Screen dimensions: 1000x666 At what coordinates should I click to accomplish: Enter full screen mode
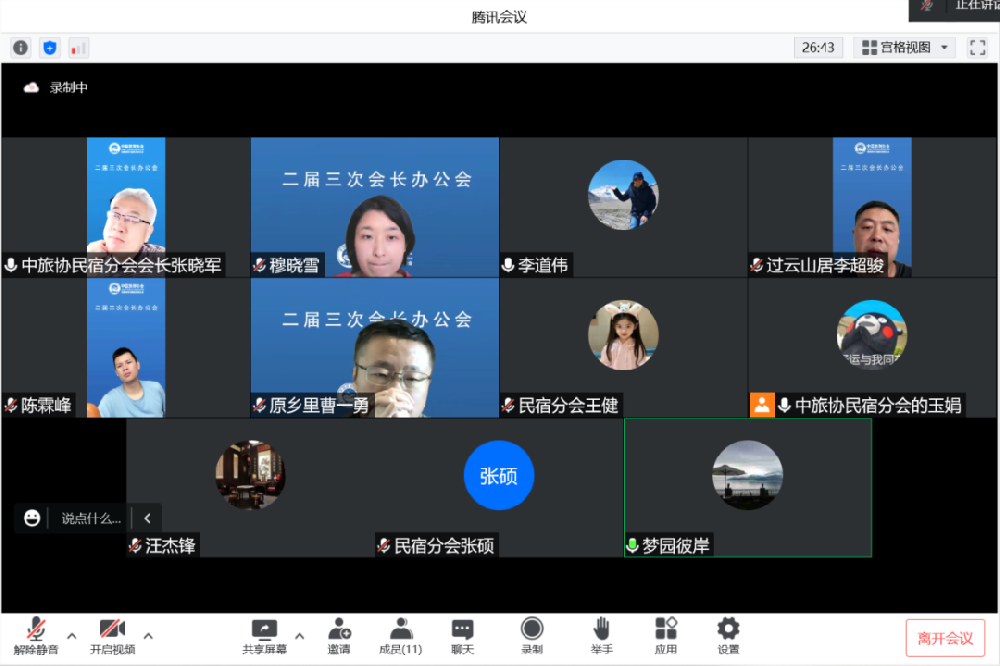pyautogui.click(x=977, y=48)
